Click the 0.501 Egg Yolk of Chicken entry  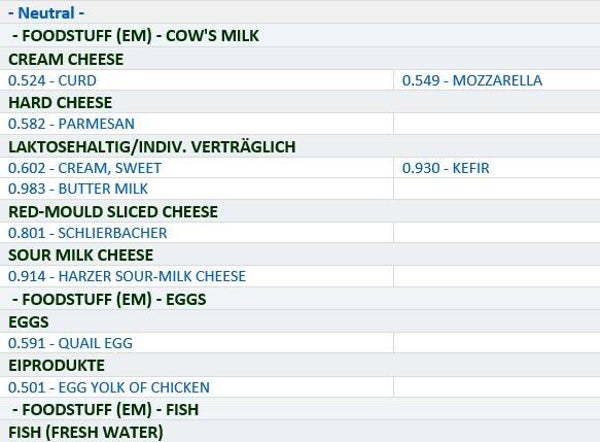108,387
